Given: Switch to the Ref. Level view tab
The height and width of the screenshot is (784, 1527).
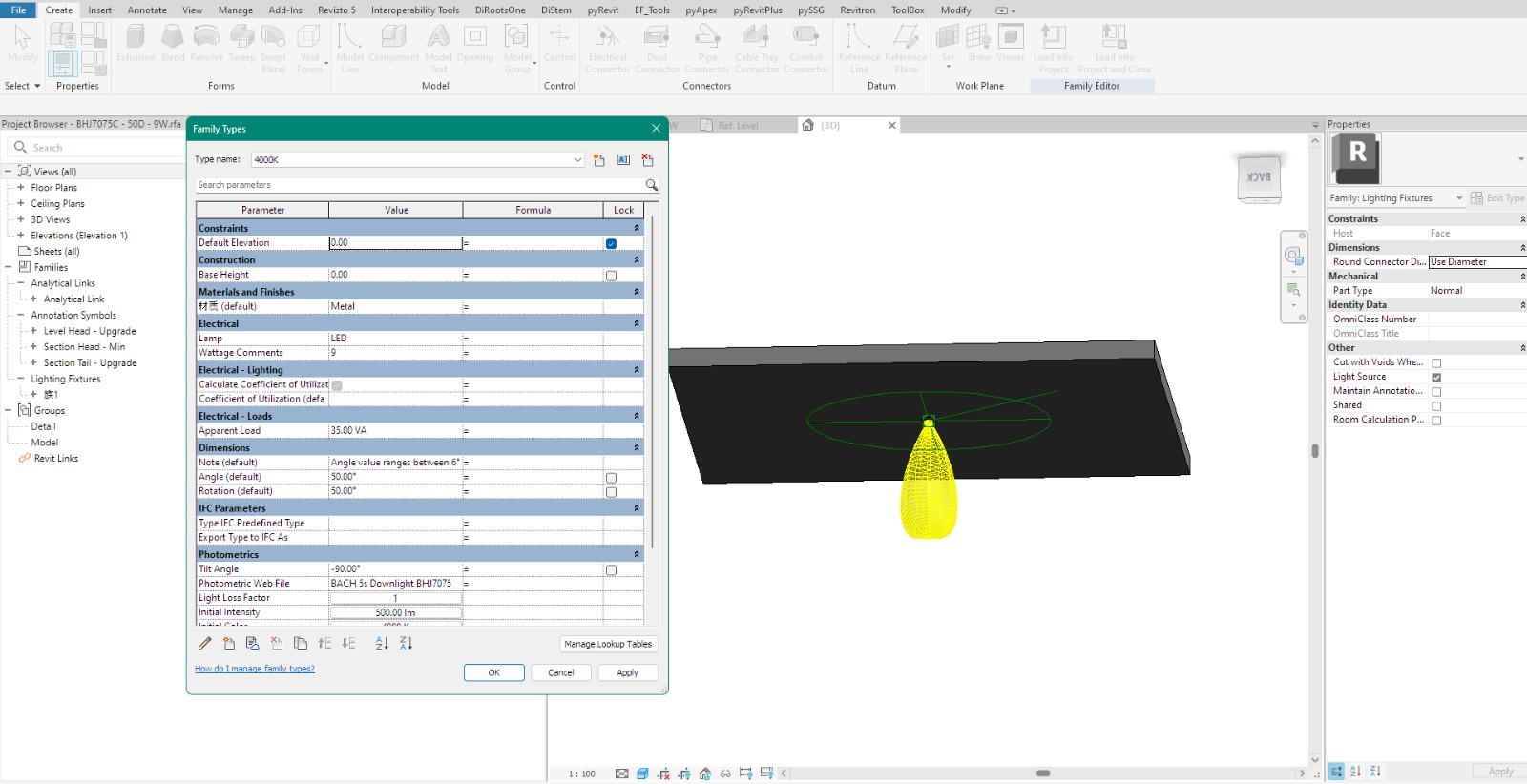Looking at the screenshot, I should [738, 126].
